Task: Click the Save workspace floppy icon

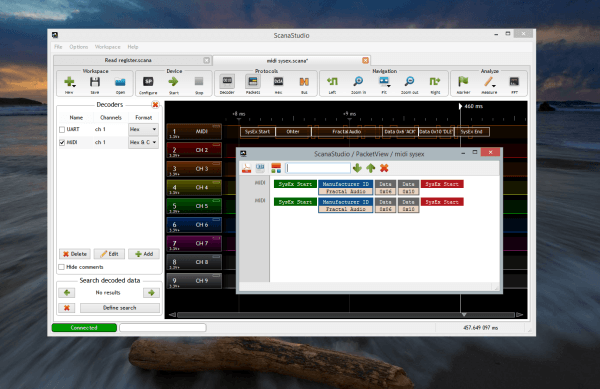Action: tap(95, 81)
